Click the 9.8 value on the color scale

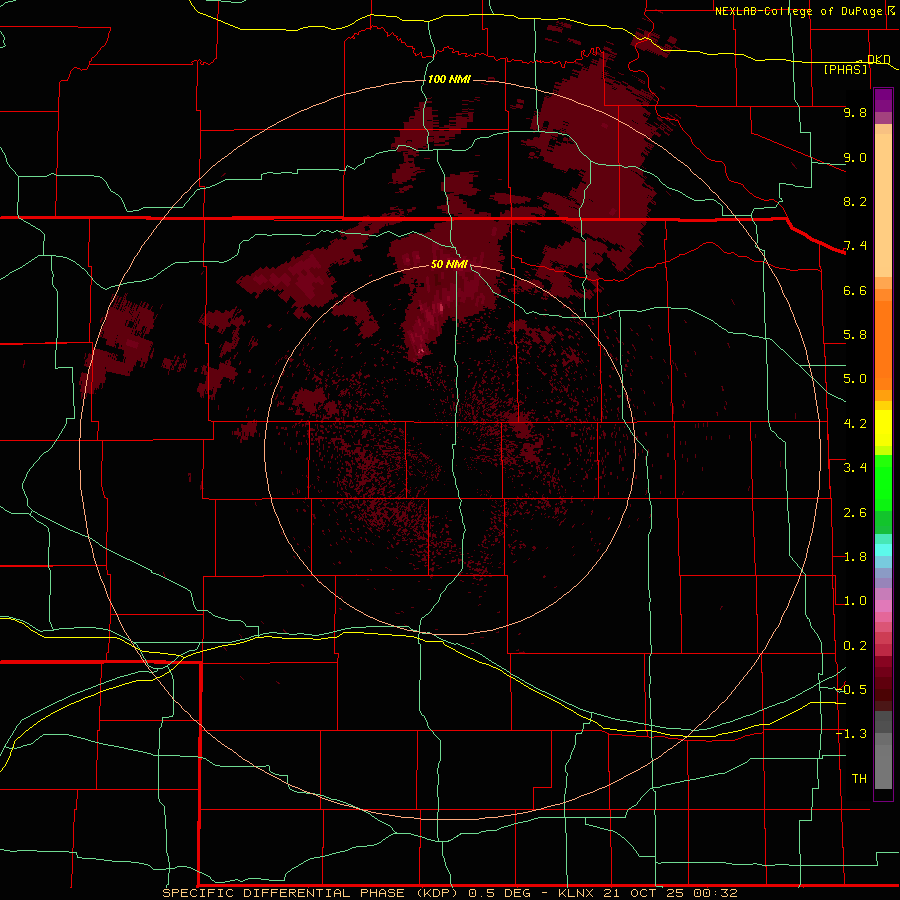[x=855, y=112]
